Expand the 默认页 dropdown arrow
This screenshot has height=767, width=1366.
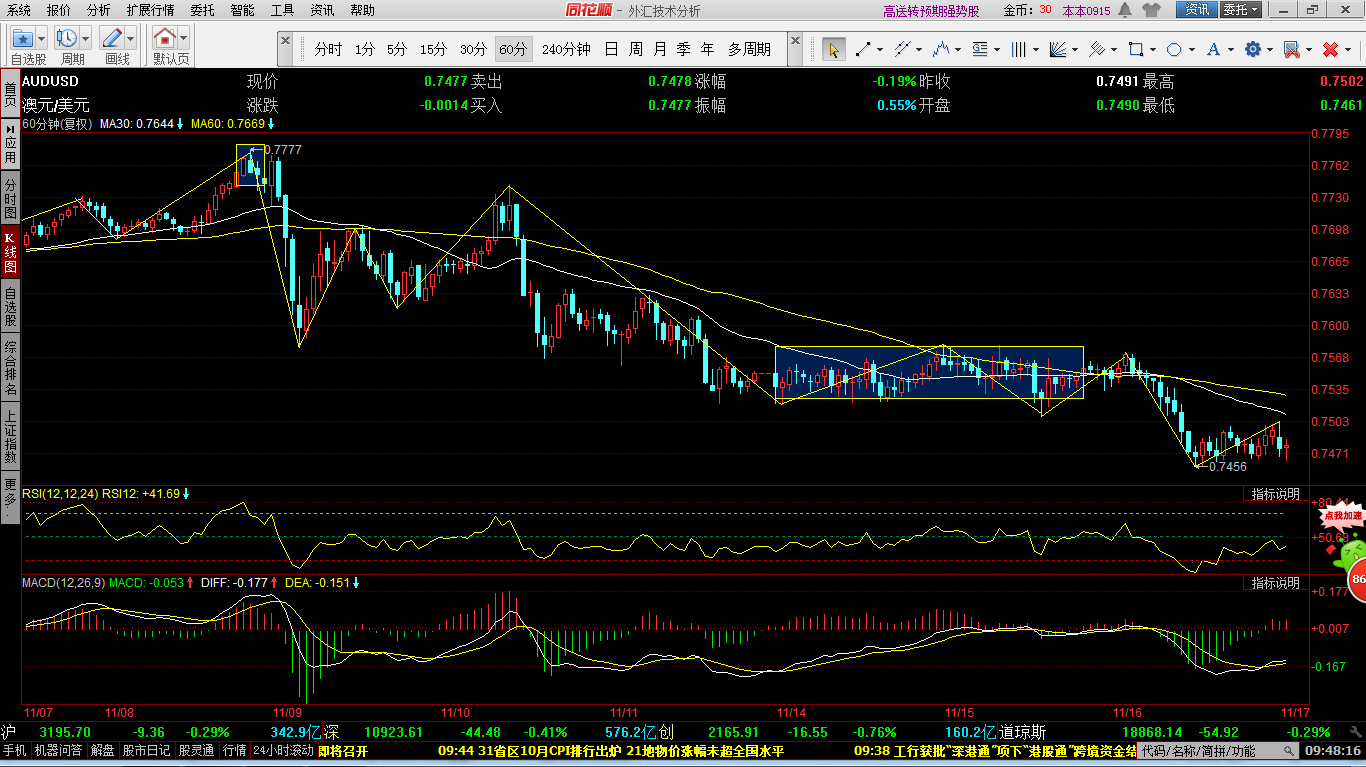184,39
